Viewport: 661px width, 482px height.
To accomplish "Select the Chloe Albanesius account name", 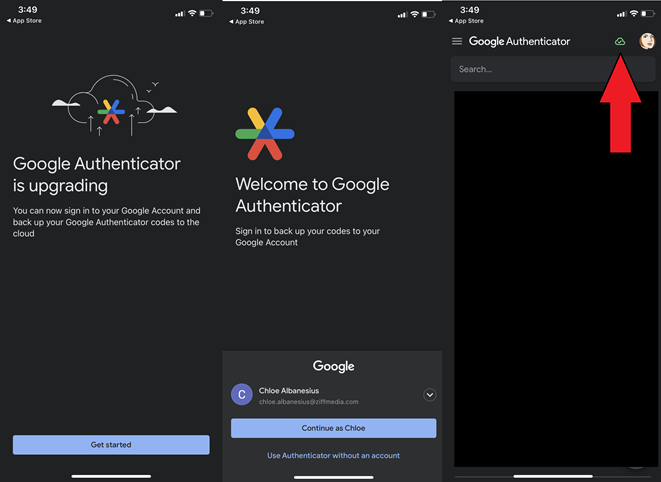I will pyautogui.click(x=289, y=390).
